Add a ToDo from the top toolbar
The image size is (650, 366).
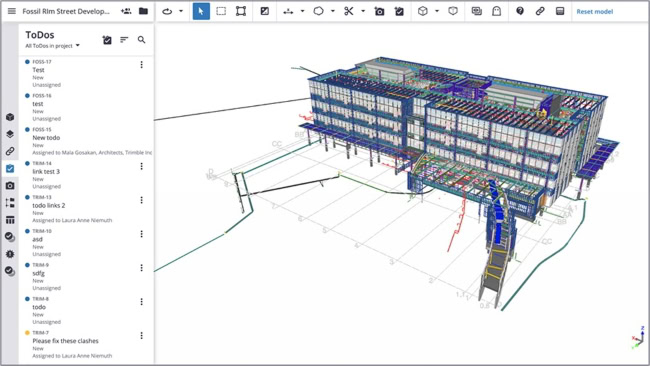(x=399, y=11)
